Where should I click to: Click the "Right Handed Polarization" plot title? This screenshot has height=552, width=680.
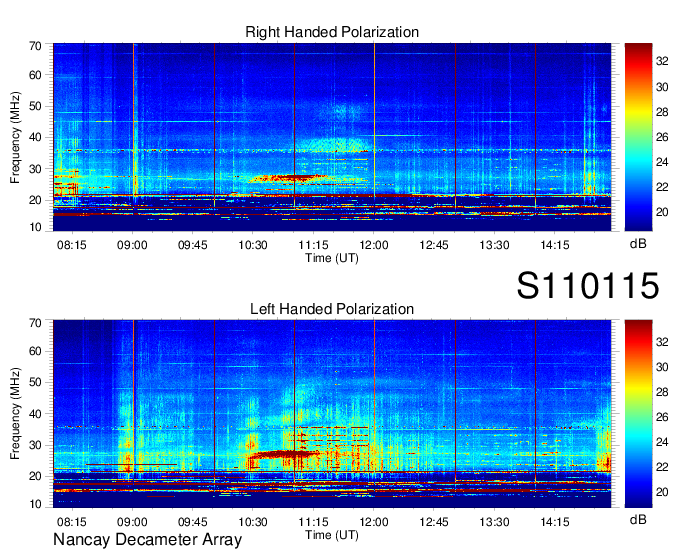[x=332, y=32]
